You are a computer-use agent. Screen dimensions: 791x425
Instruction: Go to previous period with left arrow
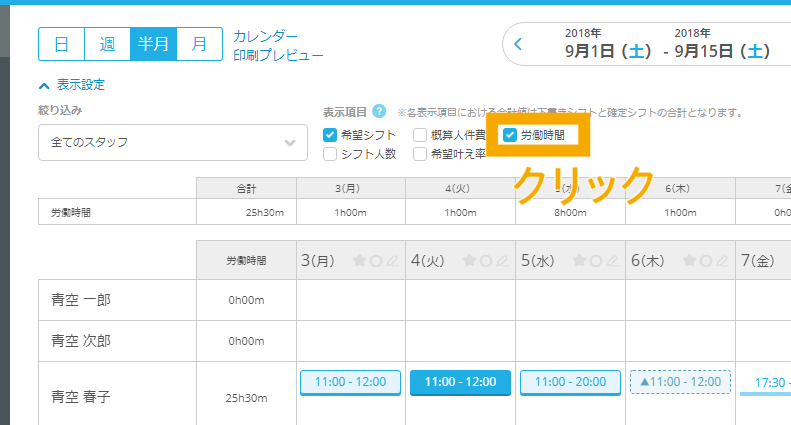pyautogui.click(x=518, y=44)
